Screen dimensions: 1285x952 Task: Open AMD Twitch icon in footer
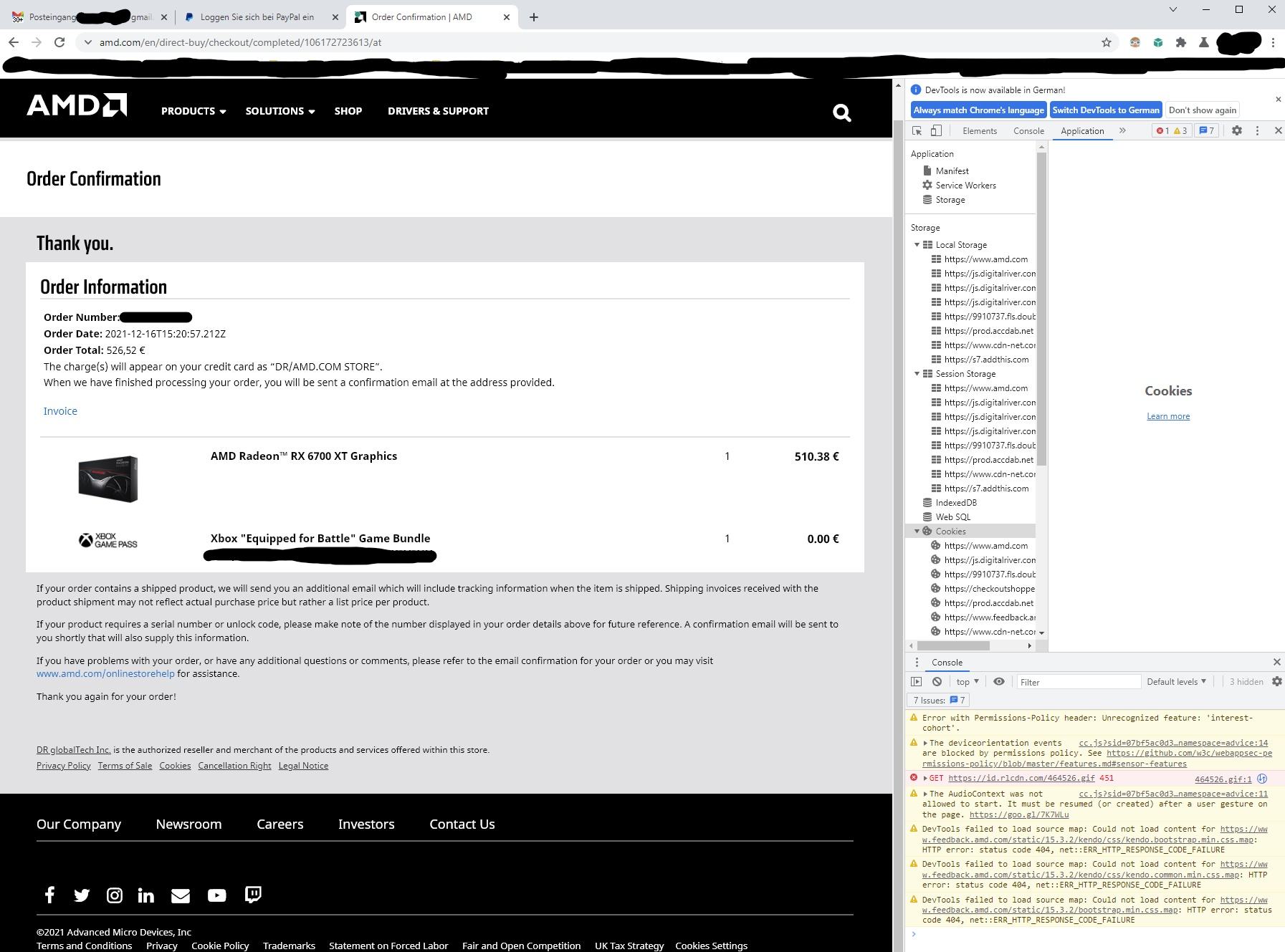pos(253,895)
